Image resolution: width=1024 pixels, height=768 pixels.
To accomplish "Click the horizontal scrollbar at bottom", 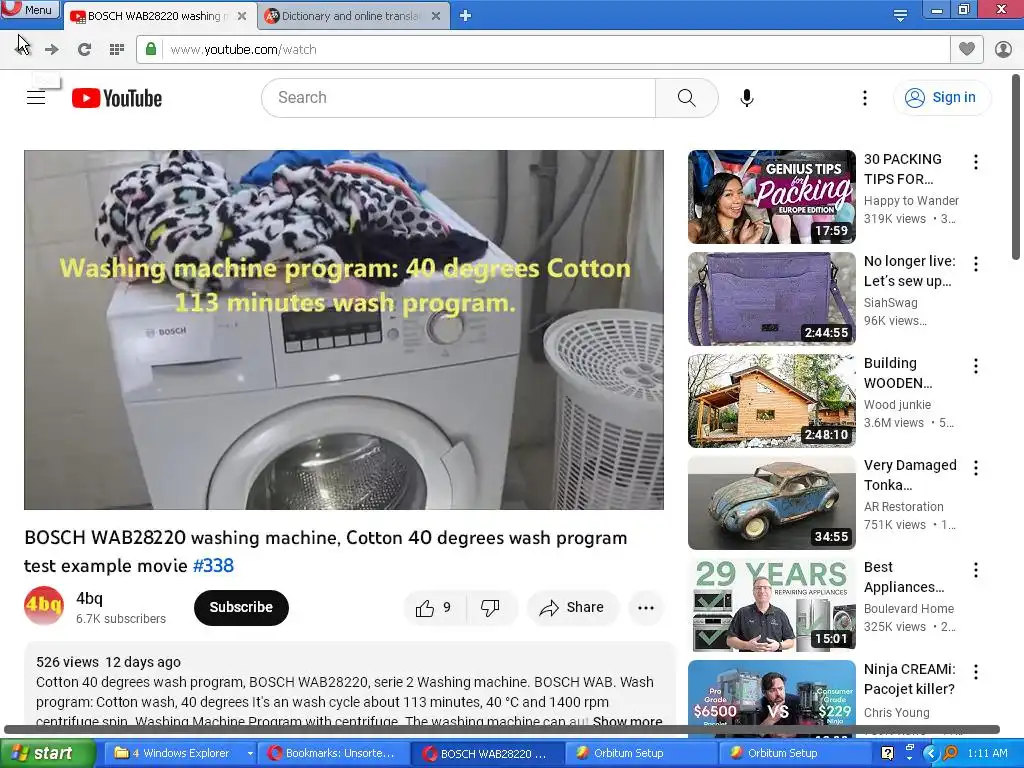I will pyautogui.click(x=502, y=729).
